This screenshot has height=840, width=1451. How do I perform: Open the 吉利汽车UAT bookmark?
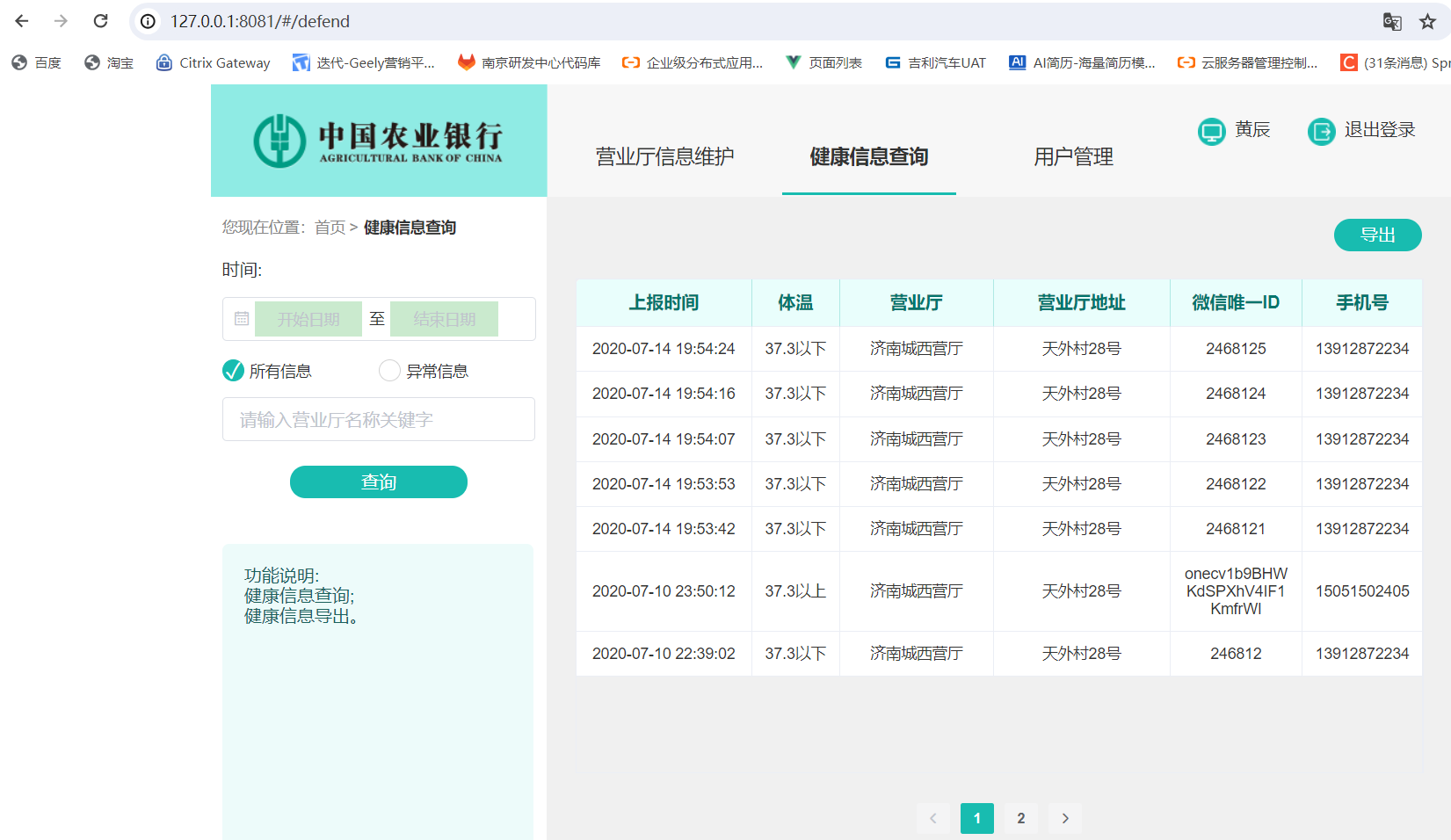[x=936, y=62]
